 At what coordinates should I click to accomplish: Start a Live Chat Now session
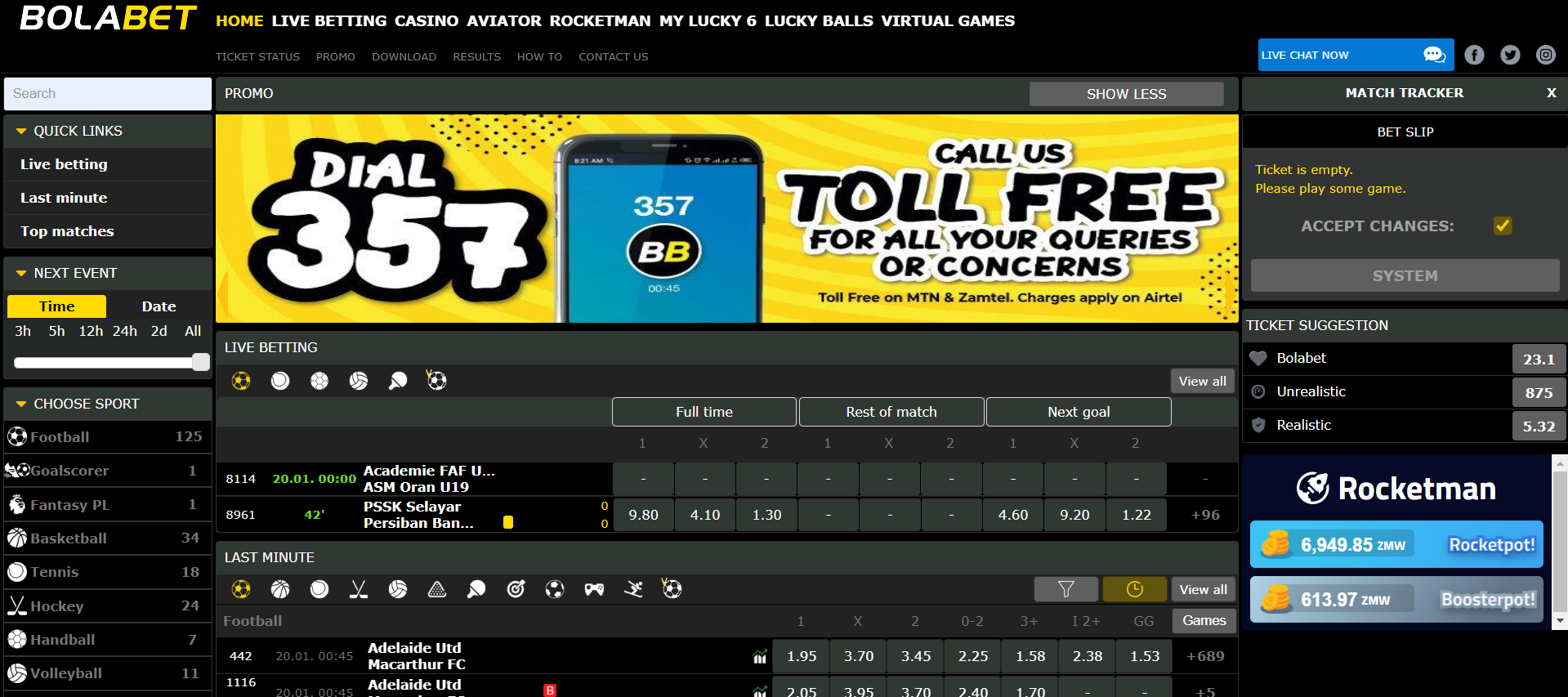tap(1355, 55)
